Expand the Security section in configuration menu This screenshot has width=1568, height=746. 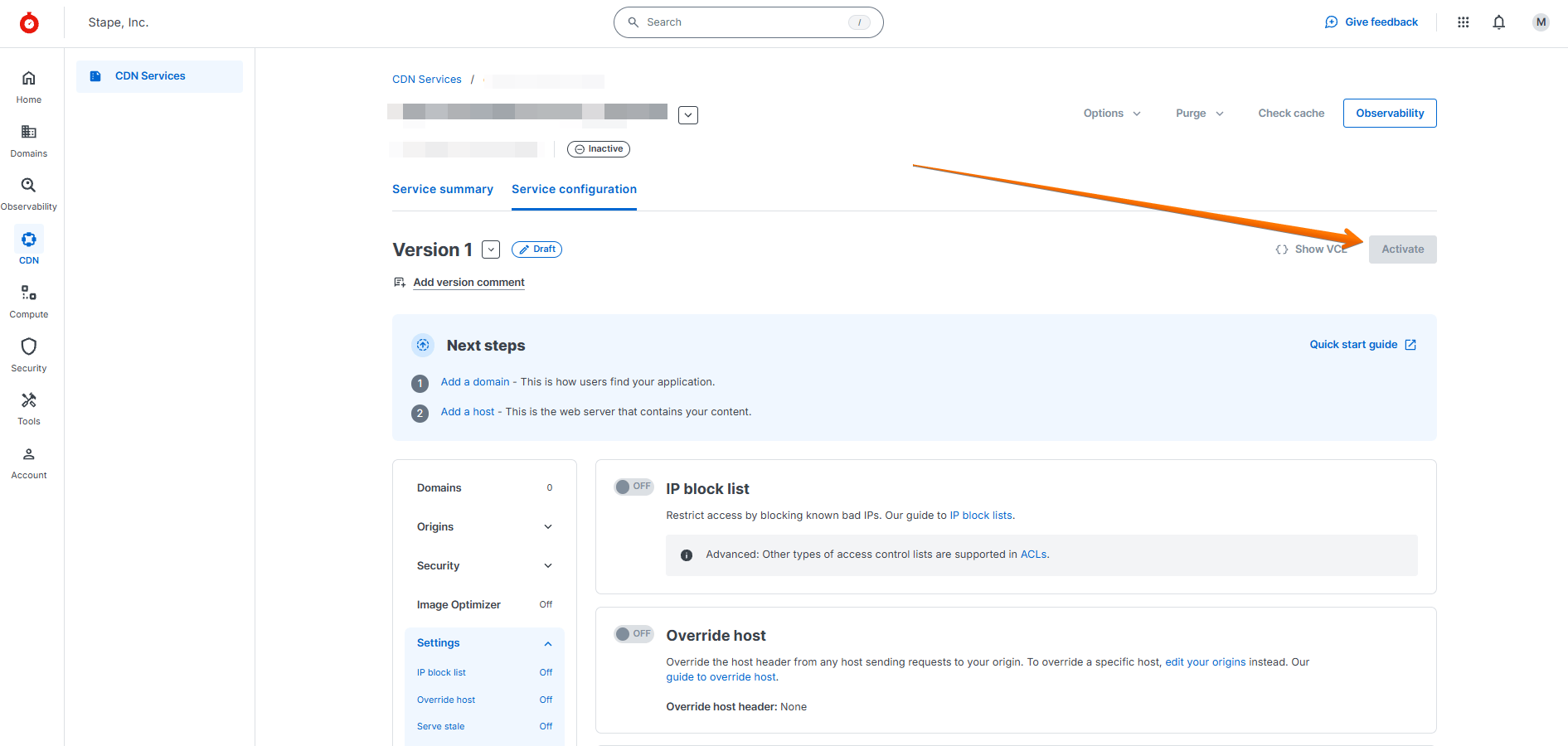(x=484, y=566)
